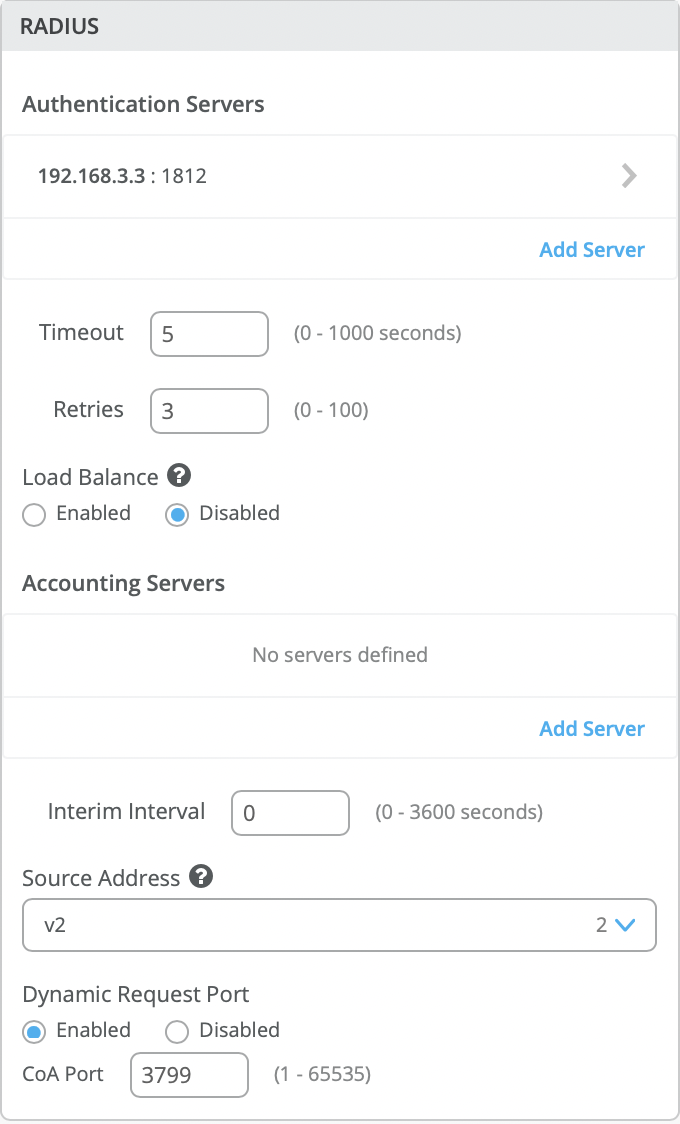Select Enabled for Load Balance
The height and width of the screenshot is (1124, 680).
pos(35,515)
